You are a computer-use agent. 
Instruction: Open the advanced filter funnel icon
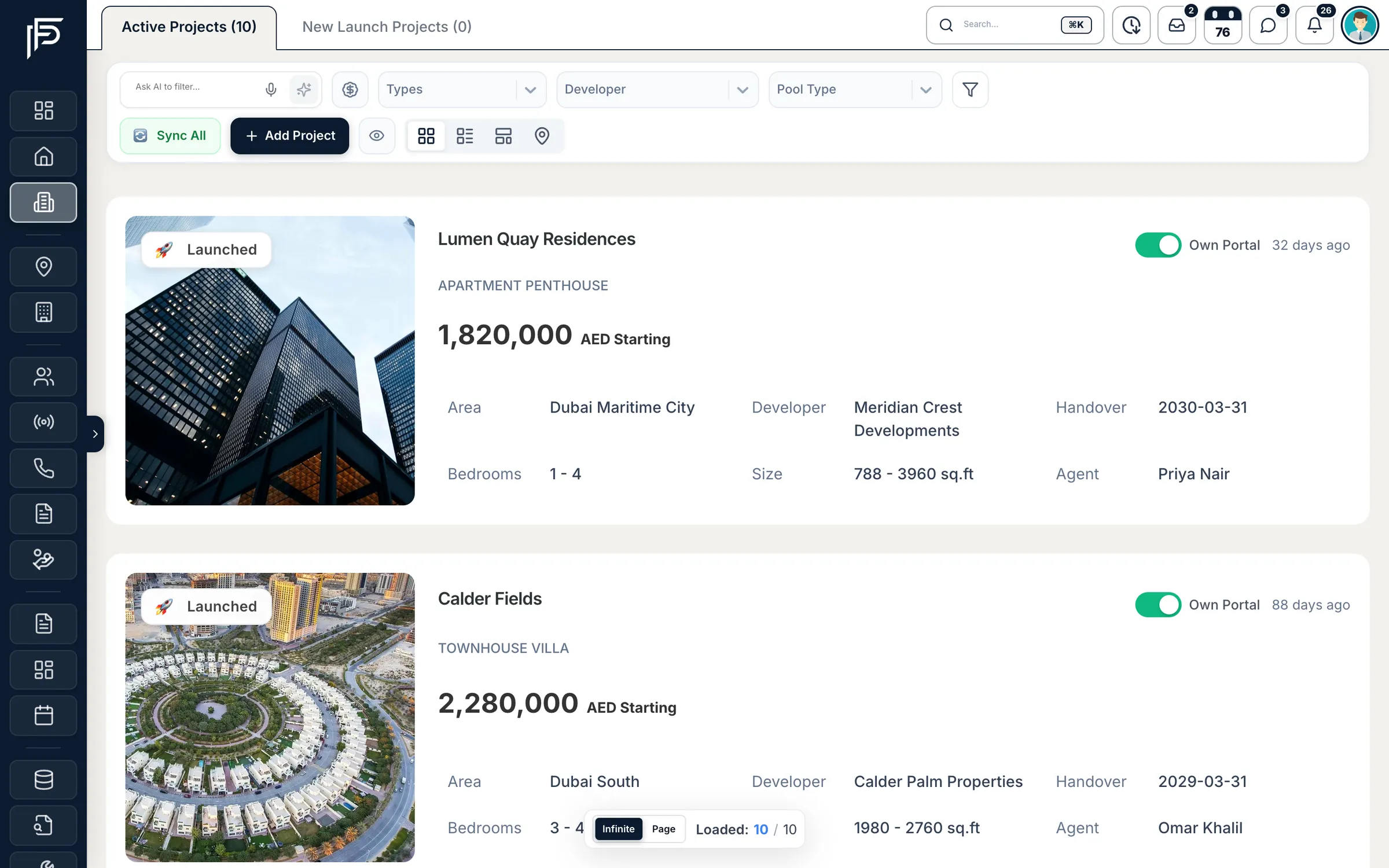coord(970,89)
